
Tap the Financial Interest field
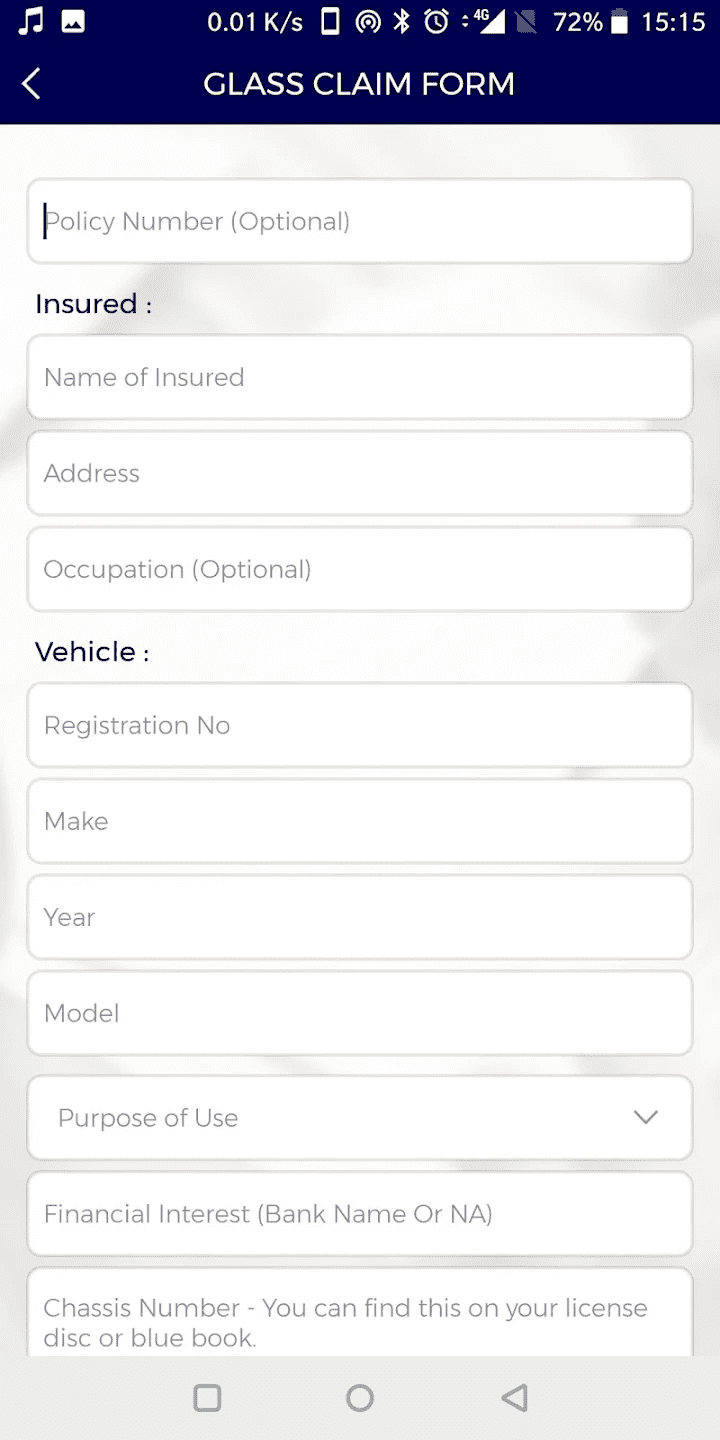pyautogui.click(x=360, y=1214)
